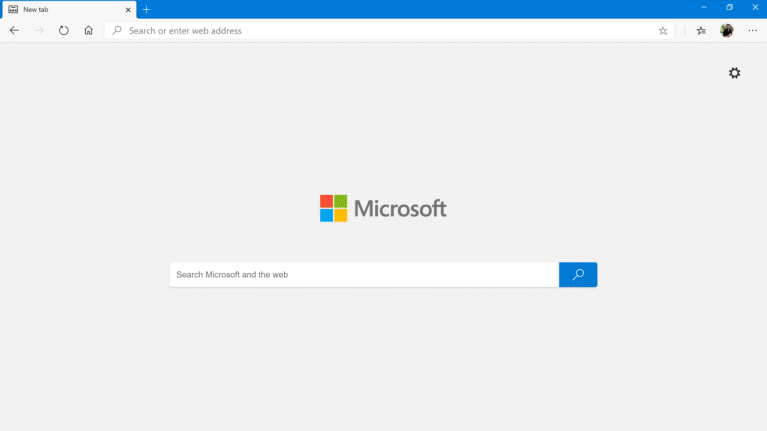Open the Home page icon
The width and height of the screenshot is (767, 431).
click(89, 31)
